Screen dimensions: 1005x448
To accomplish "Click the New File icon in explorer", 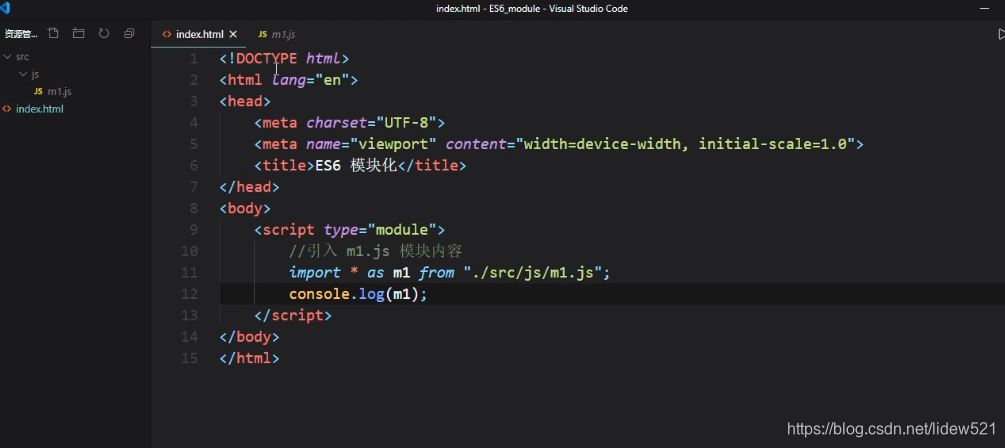I will (53, 33).
